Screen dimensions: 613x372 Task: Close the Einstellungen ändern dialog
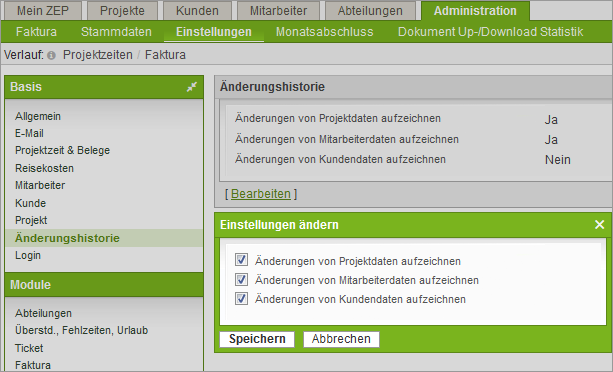click(x=599, y=225)
